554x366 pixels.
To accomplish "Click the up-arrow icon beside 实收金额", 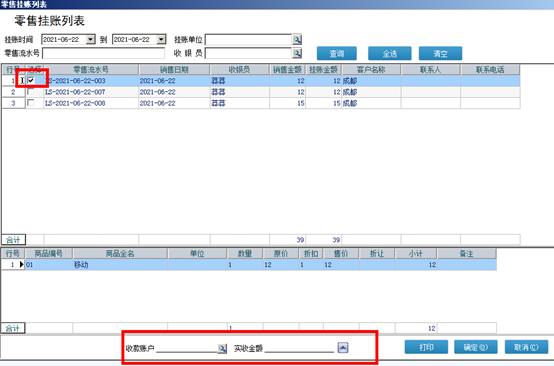I will coord(343,348).
